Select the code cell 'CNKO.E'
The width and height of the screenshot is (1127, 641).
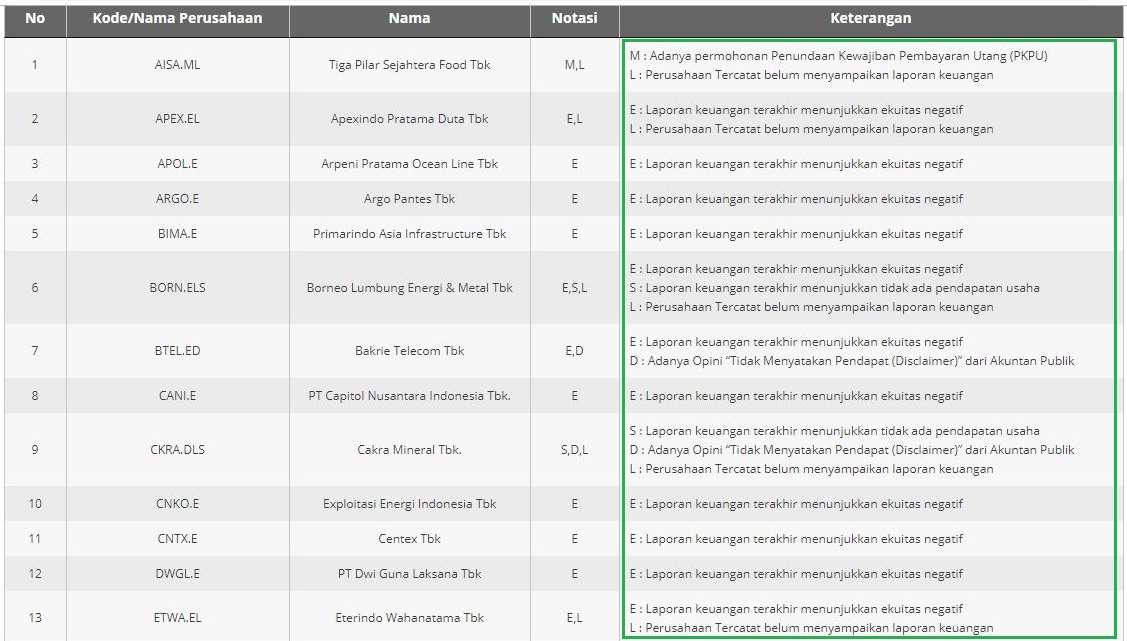pyautogui.click(x=178, y=504)
